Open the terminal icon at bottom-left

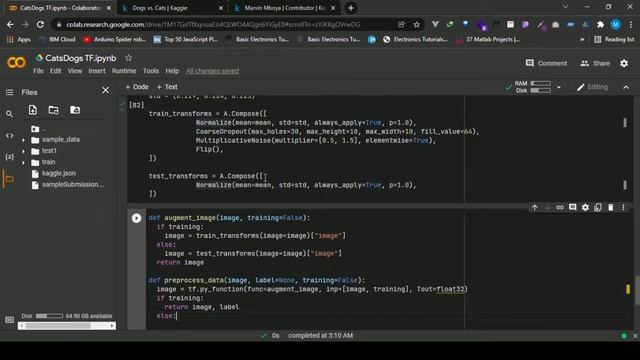9,320
